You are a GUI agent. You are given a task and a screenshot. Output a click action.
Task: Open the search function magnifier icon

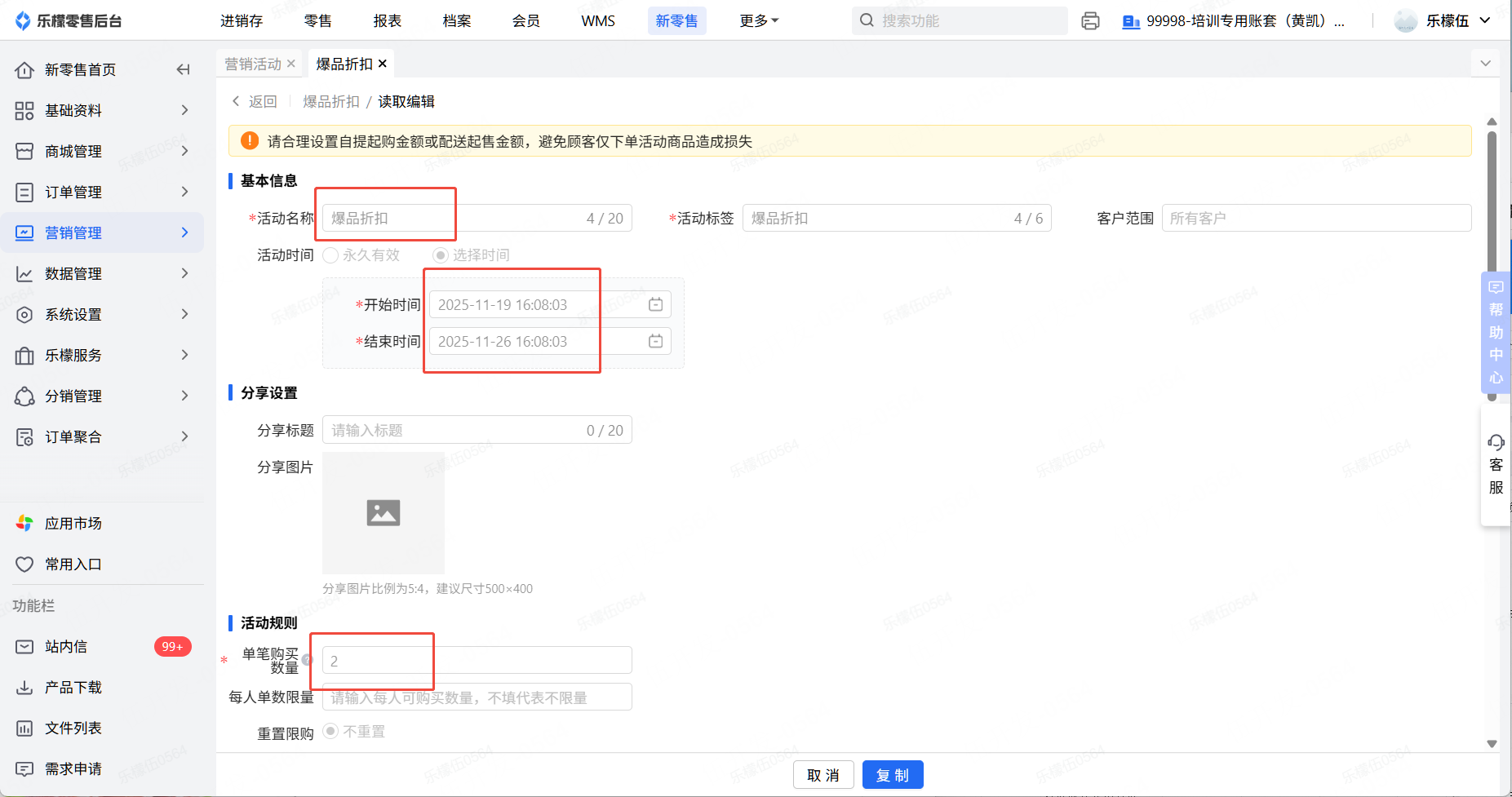(x=867, y=20)
